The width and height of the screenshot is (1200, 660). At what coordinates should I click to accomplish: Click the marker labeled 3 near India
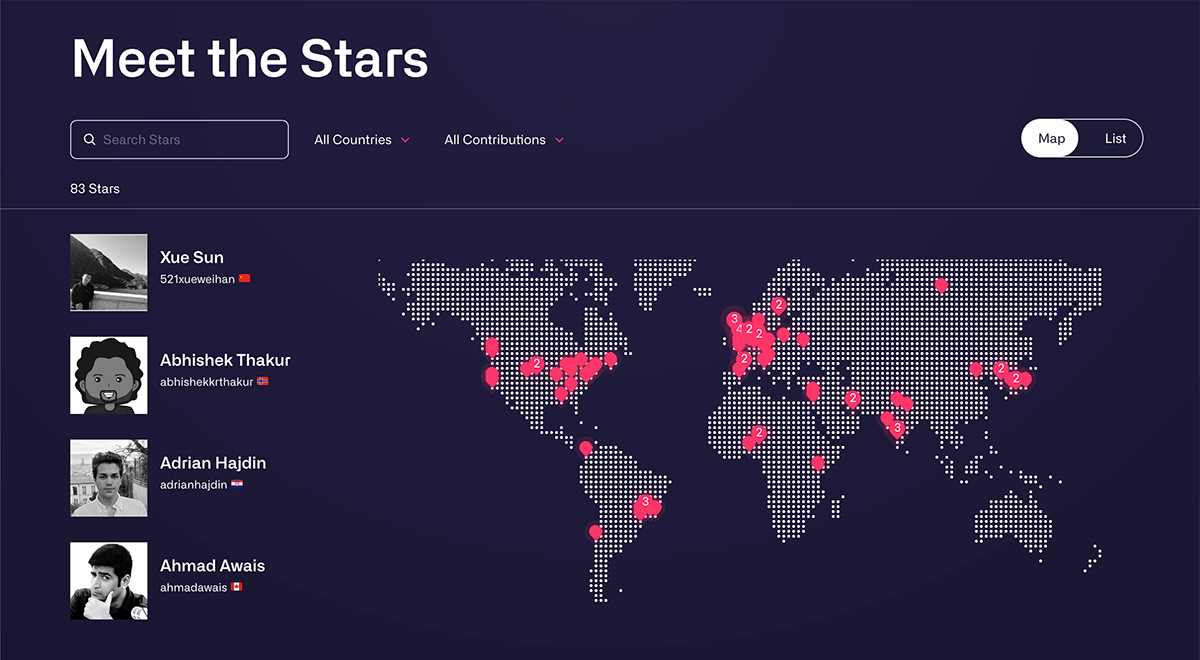897,427
